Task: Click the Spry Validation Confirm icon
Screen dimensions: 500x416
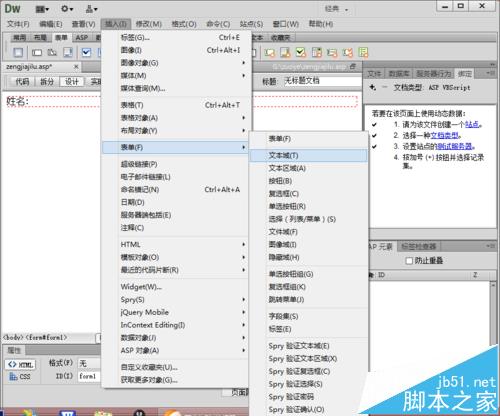Action: pos(348,52)
